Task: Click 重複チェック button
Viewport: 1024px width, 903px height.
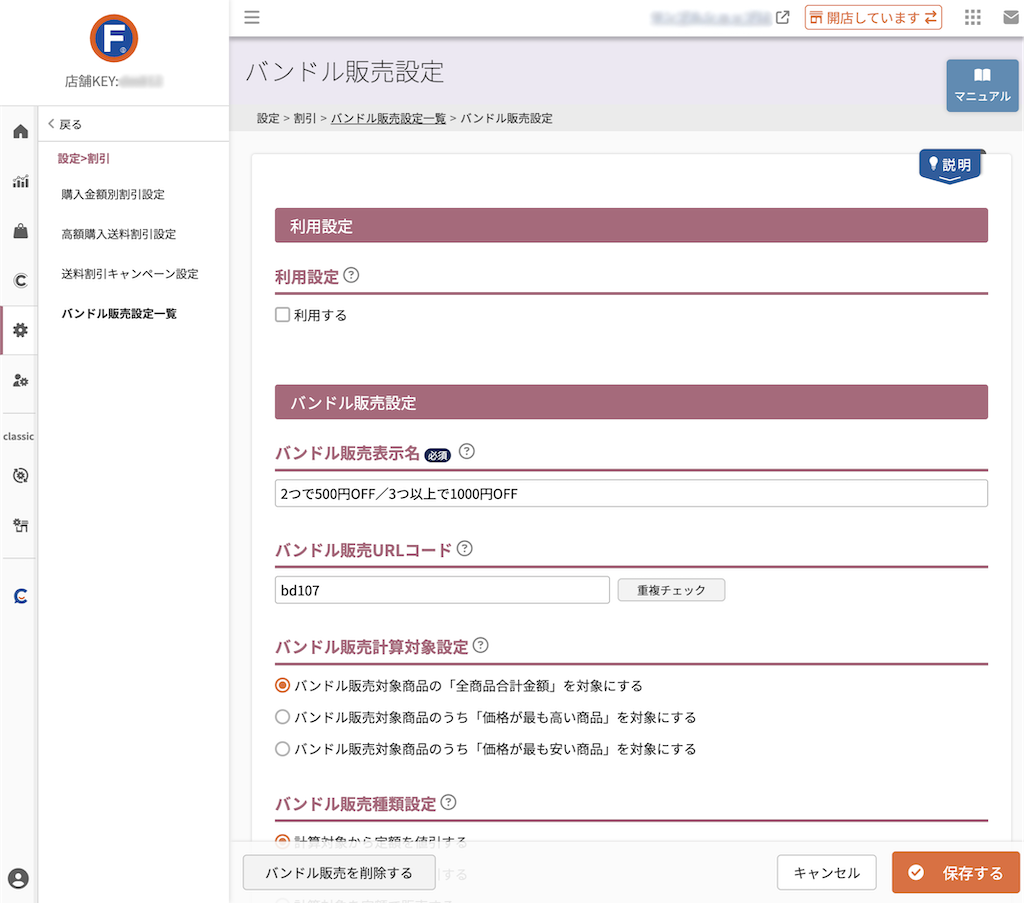Action: click(x=671, y=590)
